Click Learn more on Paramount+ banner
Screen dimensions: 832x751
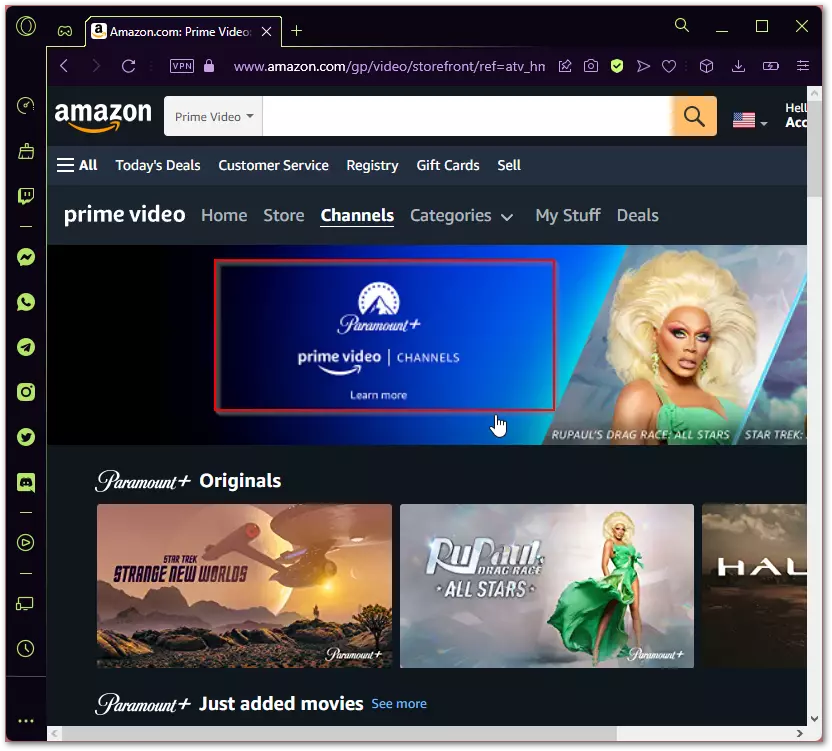(x=378, y=395)
